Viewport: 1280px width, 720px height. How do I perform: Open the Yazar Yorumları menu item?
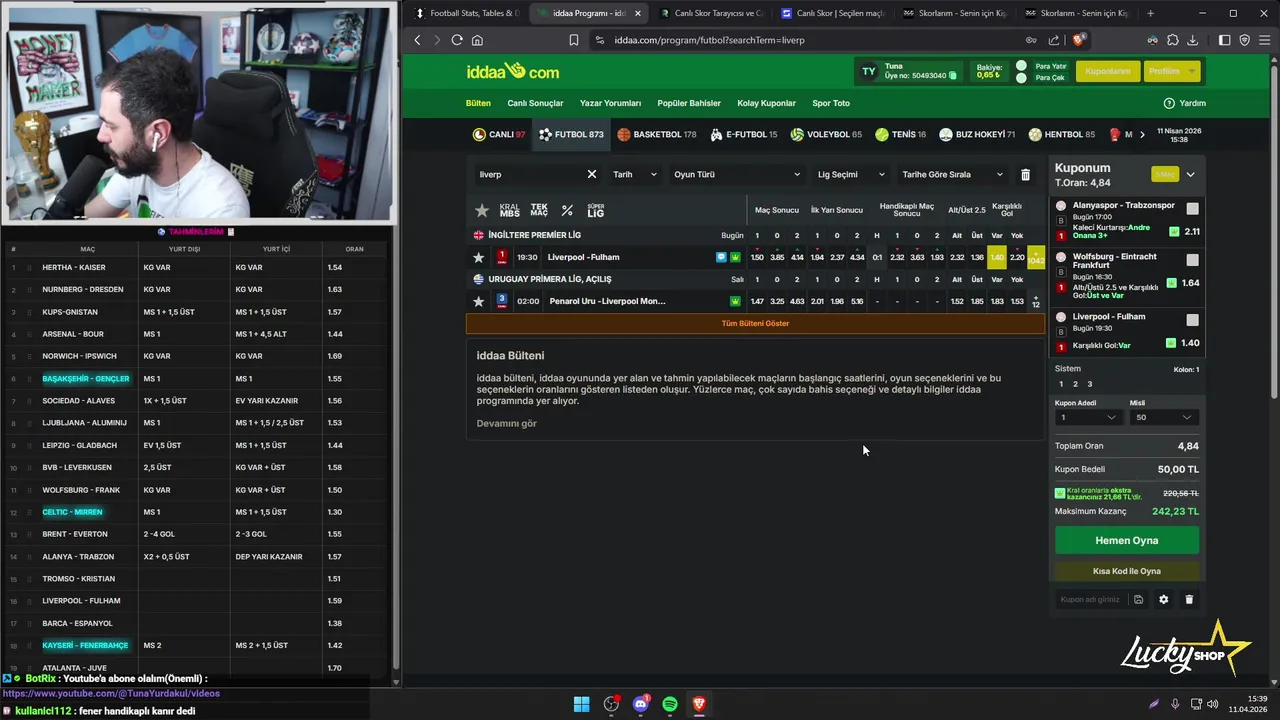pos(610,103)
